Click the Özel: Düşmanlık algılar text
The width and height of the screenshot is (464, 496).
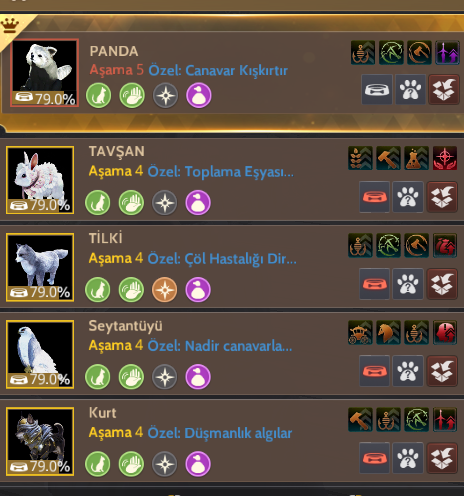(220, 433)
